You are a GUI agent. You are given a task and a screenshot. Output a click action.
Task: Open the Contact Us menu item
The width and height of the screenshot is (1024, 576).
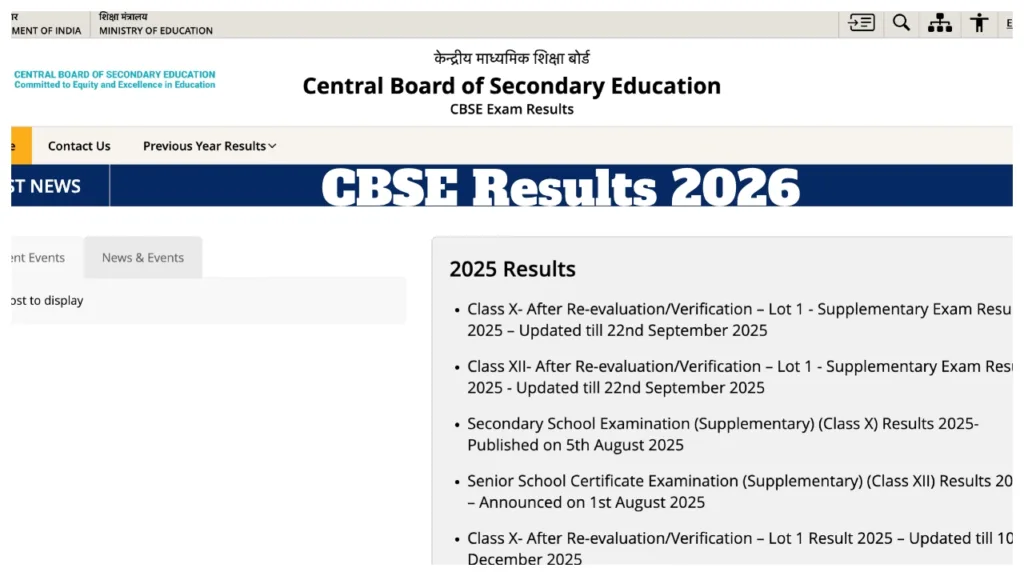point(79,145)
